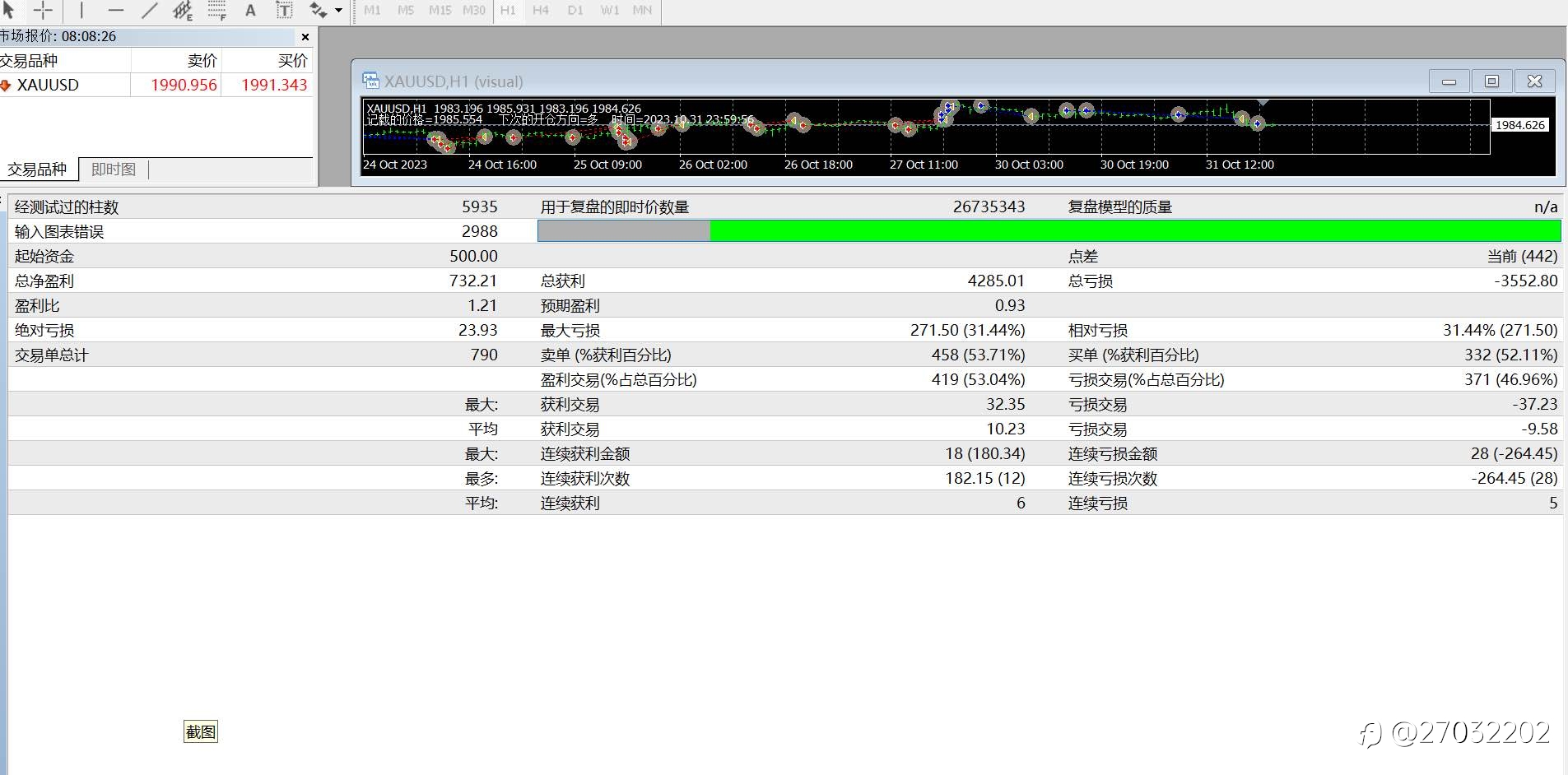Select the trendline drawing tool
Image resolution: width=1568 pixels, height=775 pixels.
[149, 10]
